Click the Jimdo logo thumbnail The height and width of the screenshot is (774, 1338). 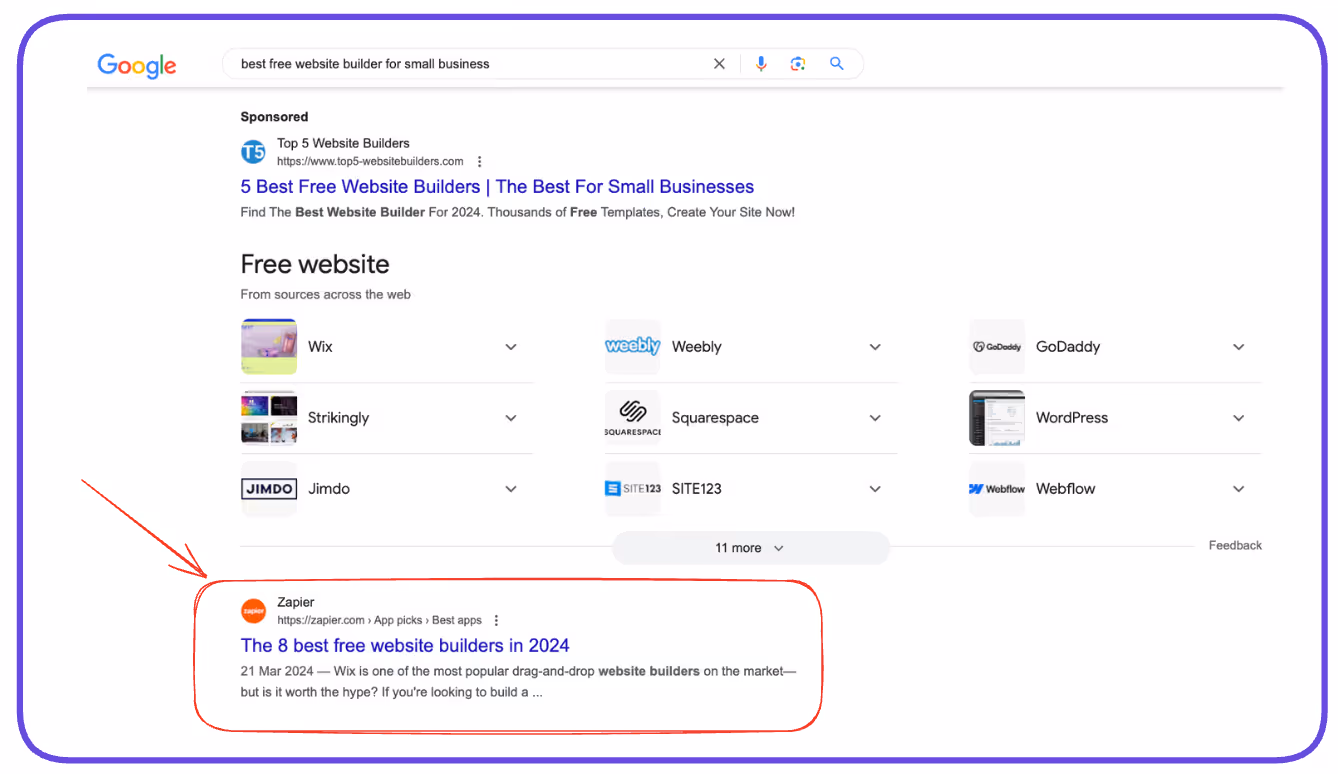click(269, 489)
